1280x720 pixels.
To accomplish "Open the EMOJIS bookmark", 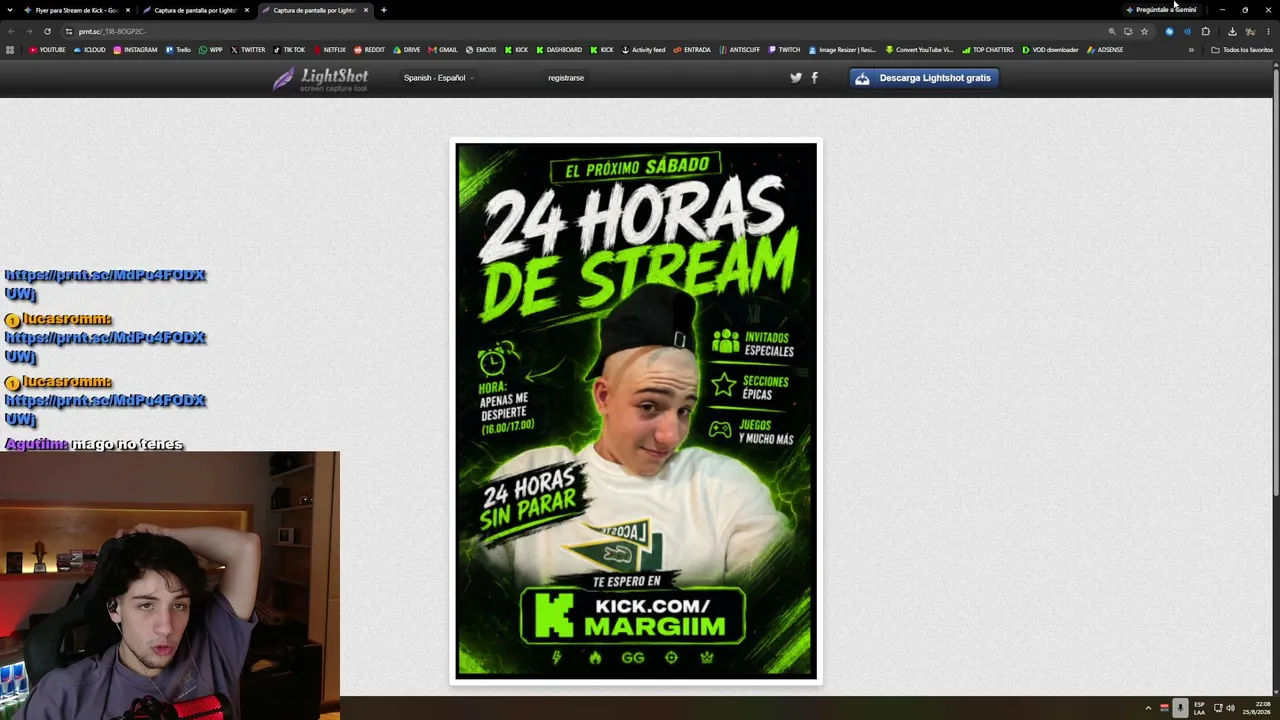I will [481, 50].
